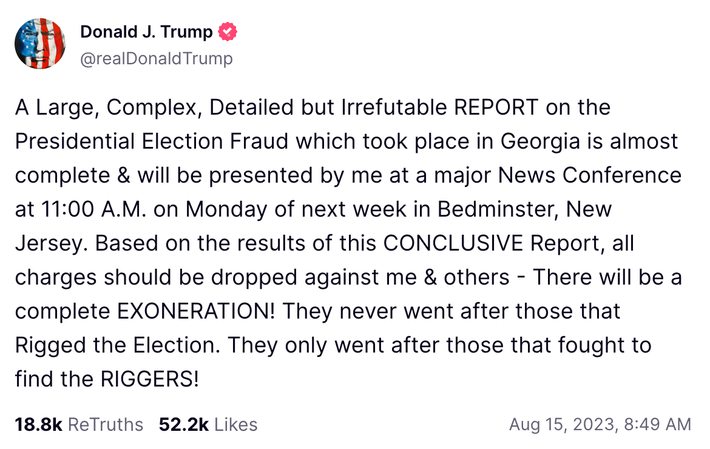View the 18.8k ReTruths list
The image size is (710, 449).
(78, 425)
